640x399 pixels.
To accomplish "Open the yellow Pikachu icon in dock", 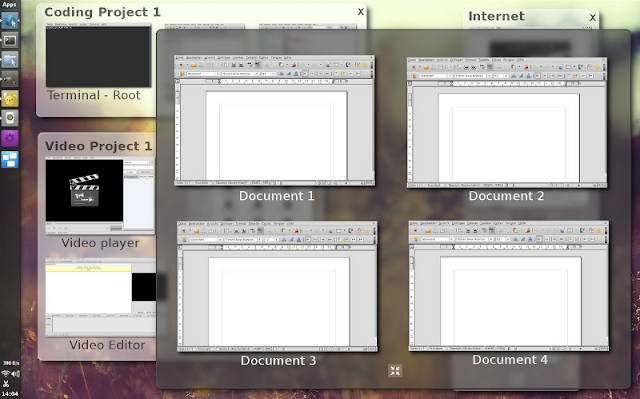I will point(10,99).
